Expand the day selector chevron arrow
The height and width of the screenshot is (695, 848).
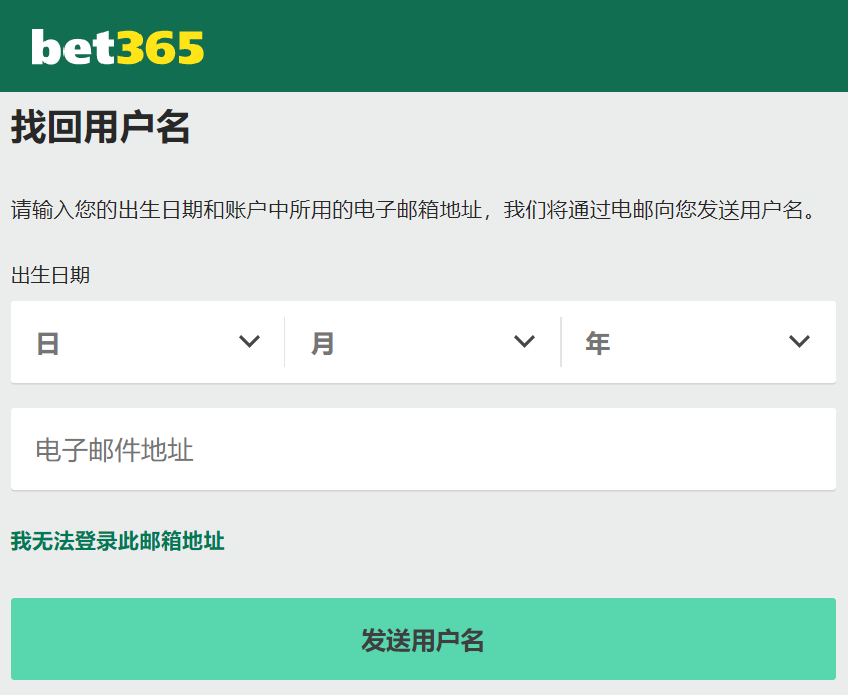[x=249, y=342]
